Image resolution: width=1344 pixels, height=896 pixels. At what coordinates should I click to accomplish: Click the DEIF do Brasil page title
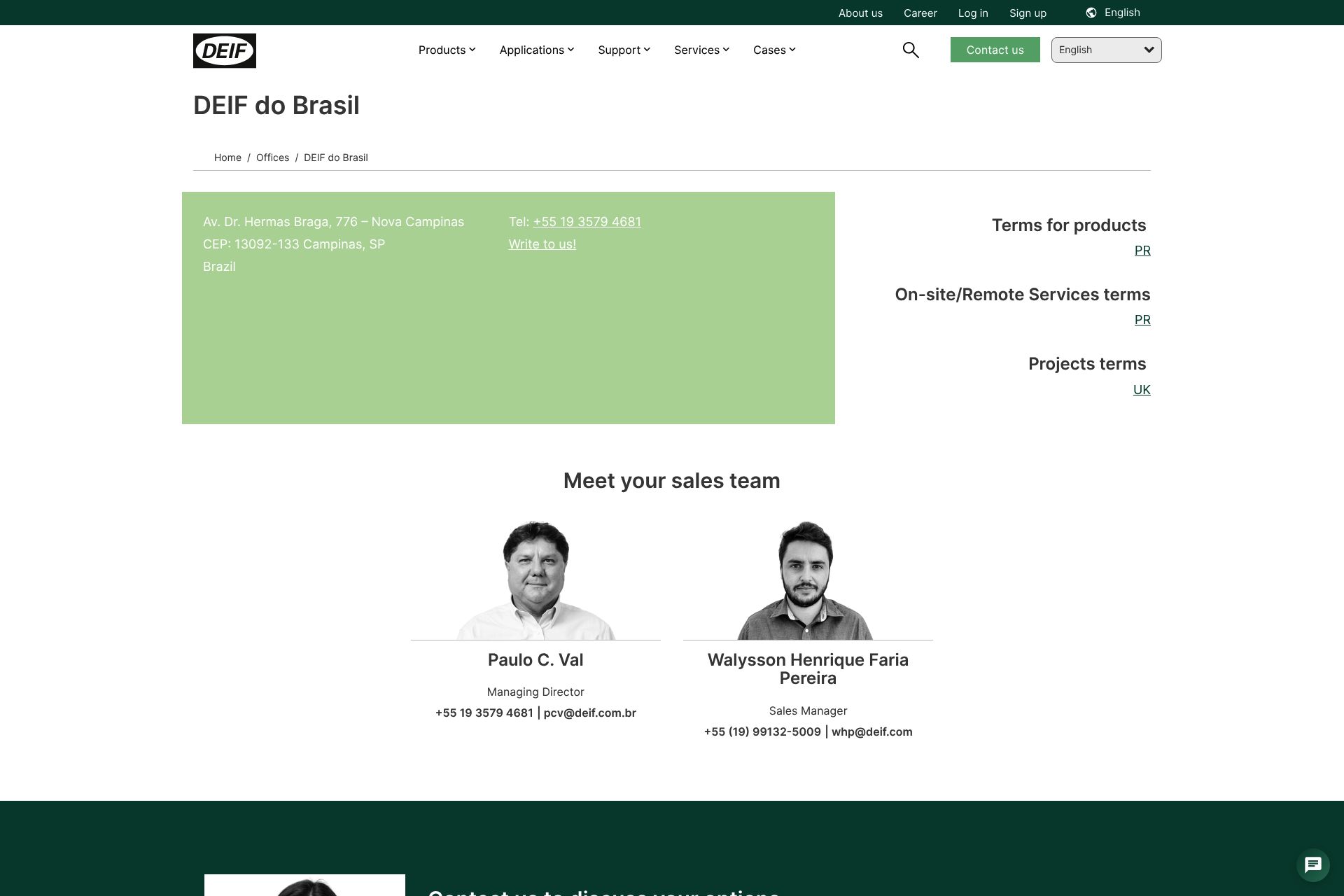(276, 106)
